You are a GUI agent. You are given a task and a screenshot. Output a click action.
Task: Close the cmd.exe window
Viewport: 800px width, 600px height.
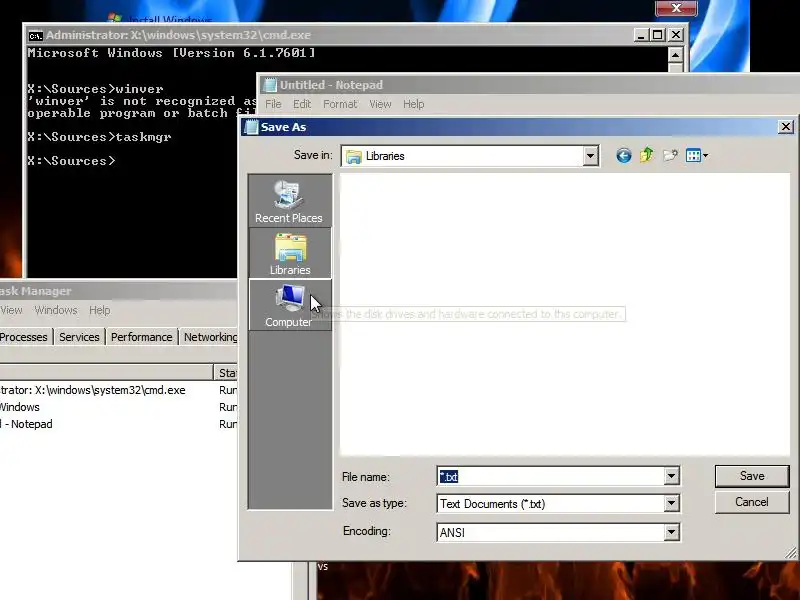pos(676,35)
